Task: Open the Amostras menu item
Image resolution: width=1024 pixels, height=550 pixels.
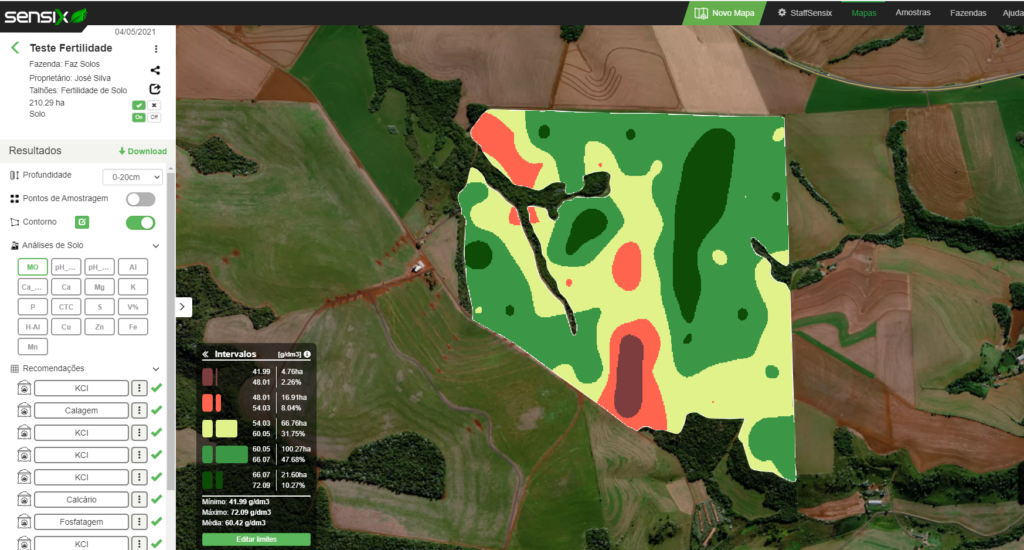Action: (x=913, y=13)
